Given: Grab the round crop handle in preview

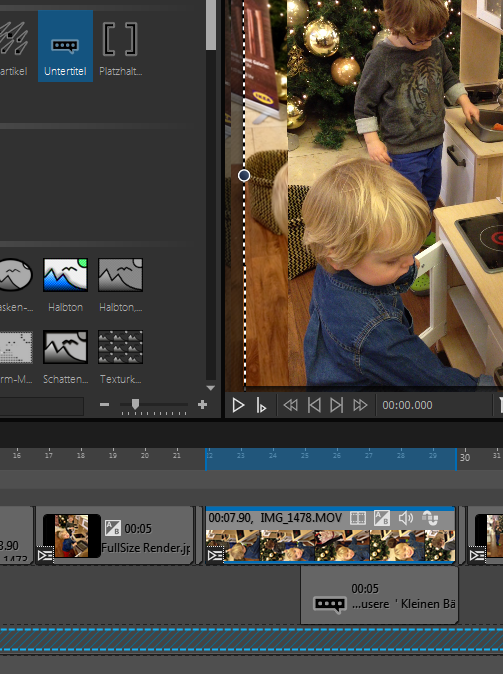Looking at the screenshot, I should tap(244, 175).
